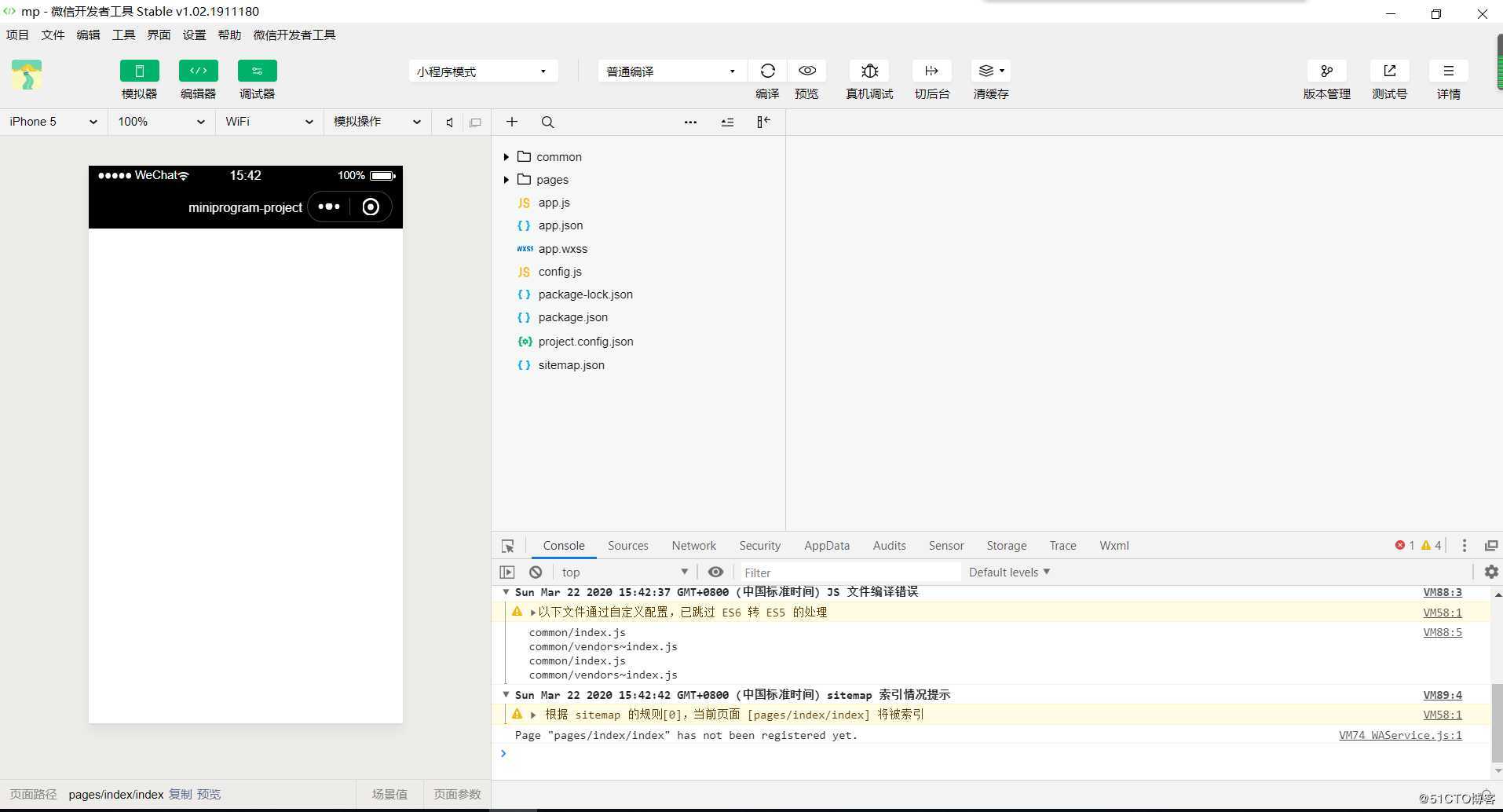Switch to the Sources tab
Screen dimensions: 1503x812
coord(628,546)
